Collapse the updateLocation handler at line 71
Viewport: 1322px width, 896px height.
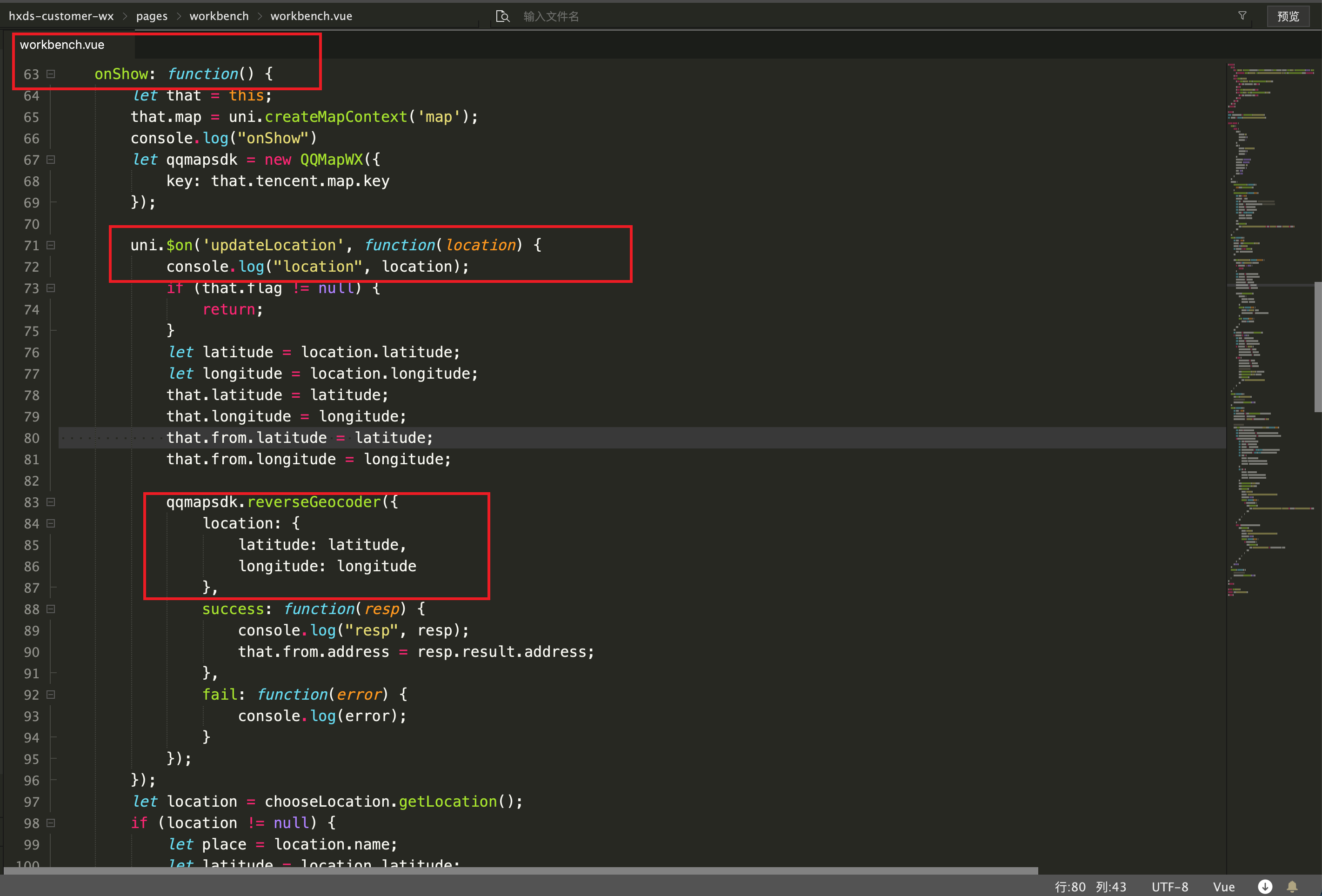point(51,245)
